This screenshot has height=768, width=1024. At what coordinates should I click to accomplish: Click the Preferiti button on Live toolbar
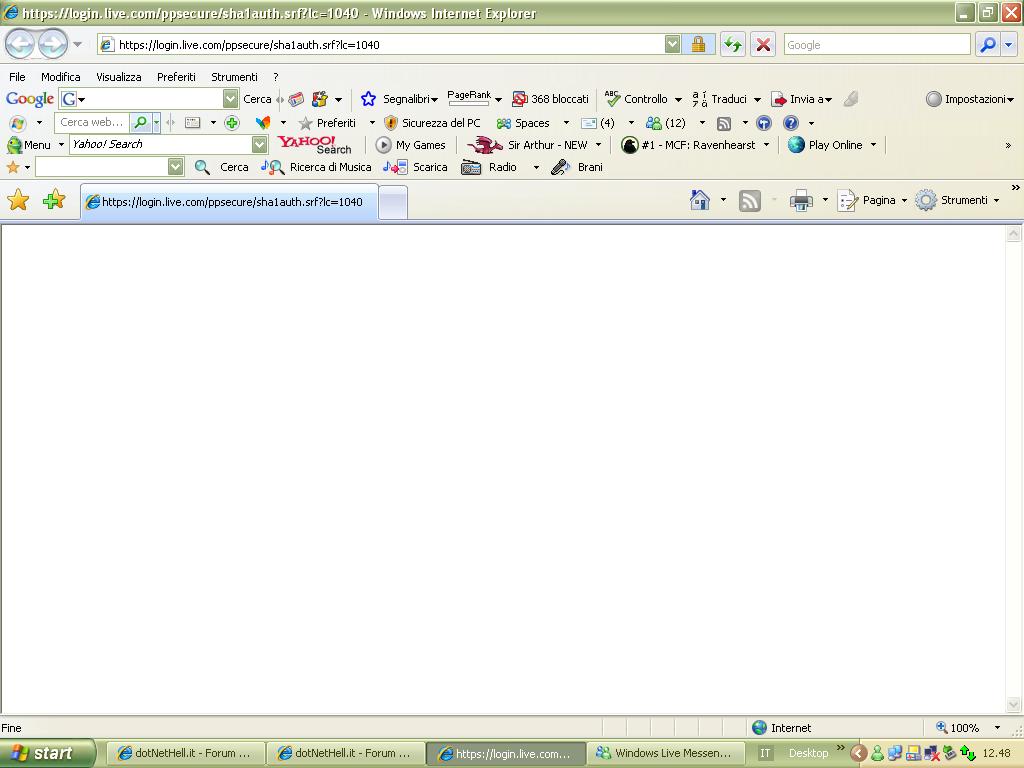(x=327, y=123)
